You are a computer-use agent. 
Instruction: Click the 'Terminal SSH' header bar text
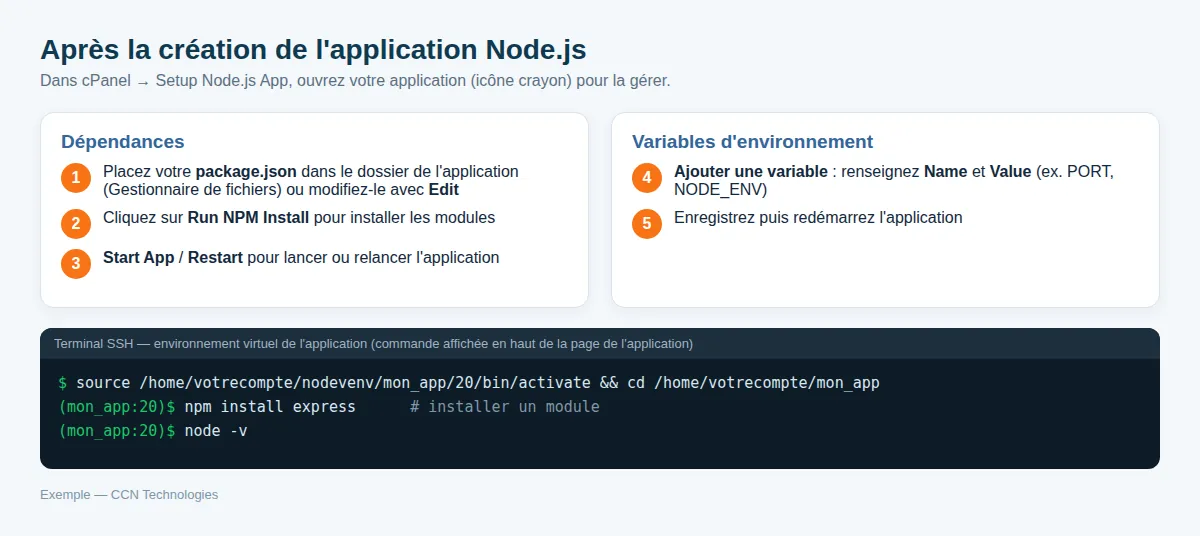point(373,344)
